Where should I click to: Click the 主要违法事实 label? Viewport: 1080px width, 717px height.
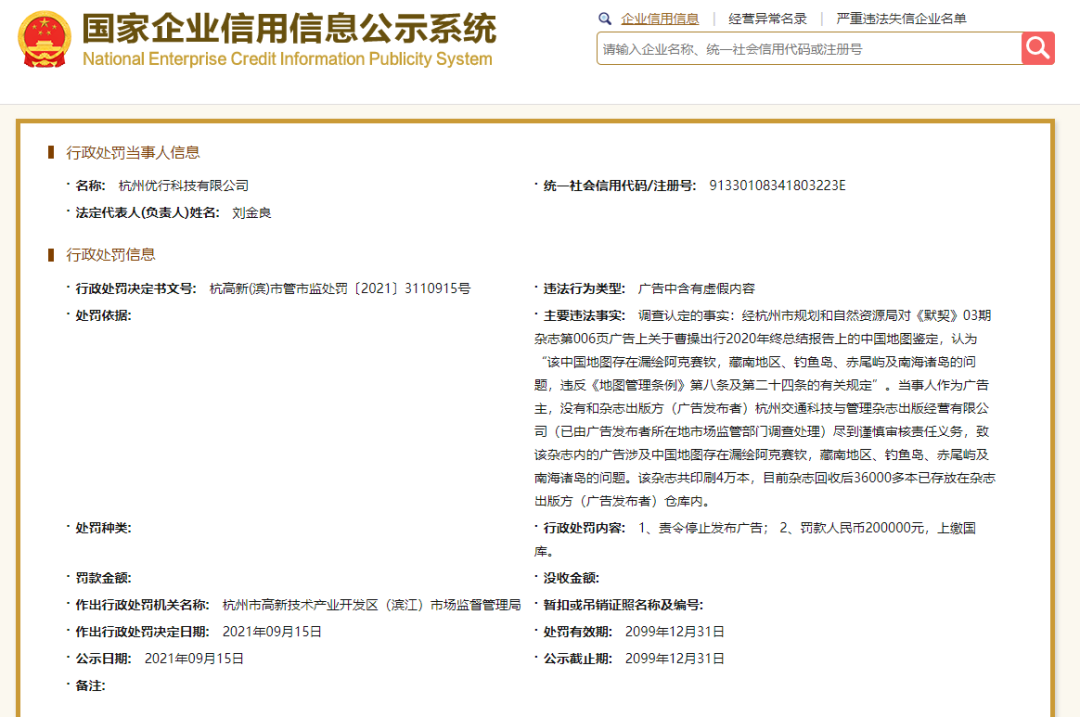tap(584, 315)
